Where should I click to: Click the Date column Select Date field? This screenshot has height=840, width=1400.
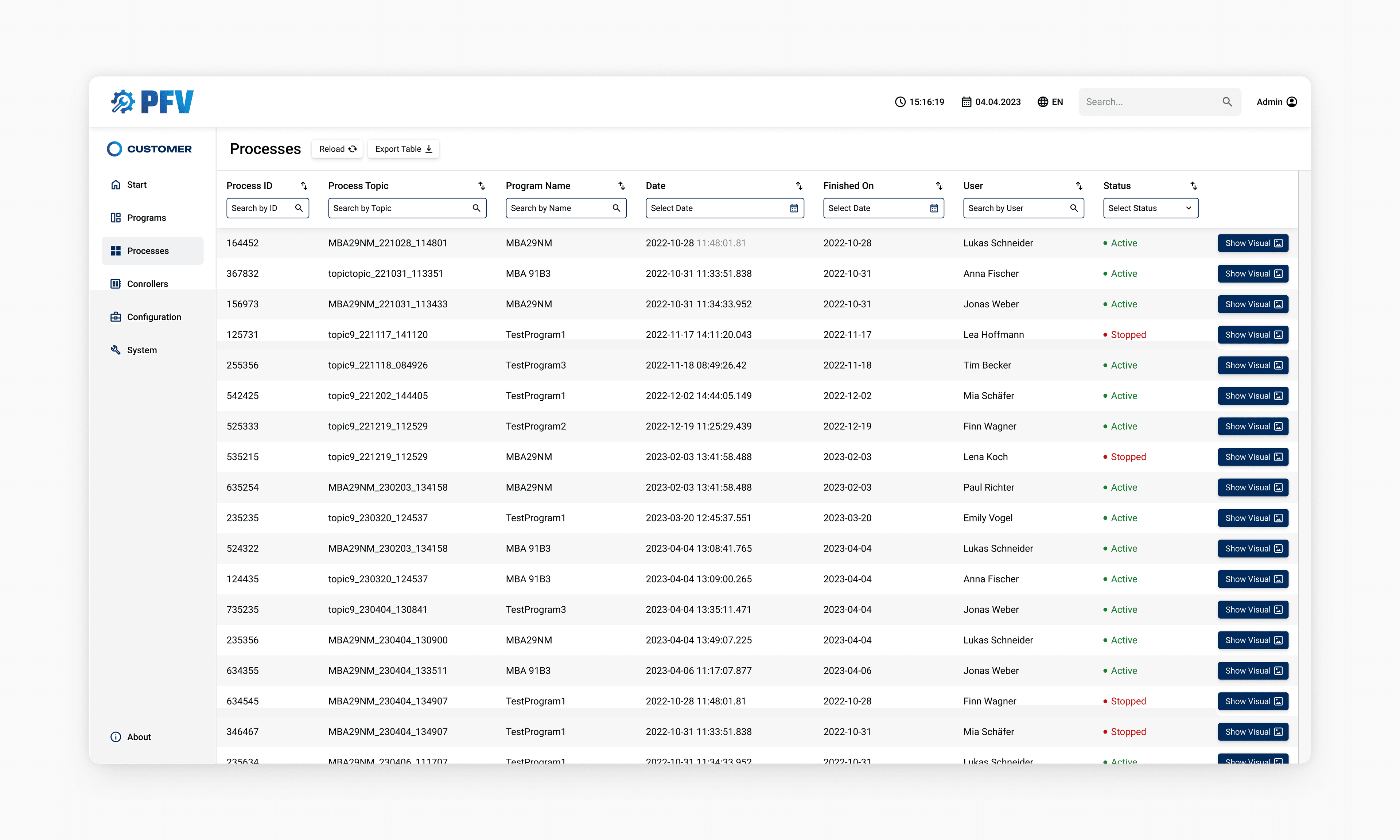(x=725, y=208)
